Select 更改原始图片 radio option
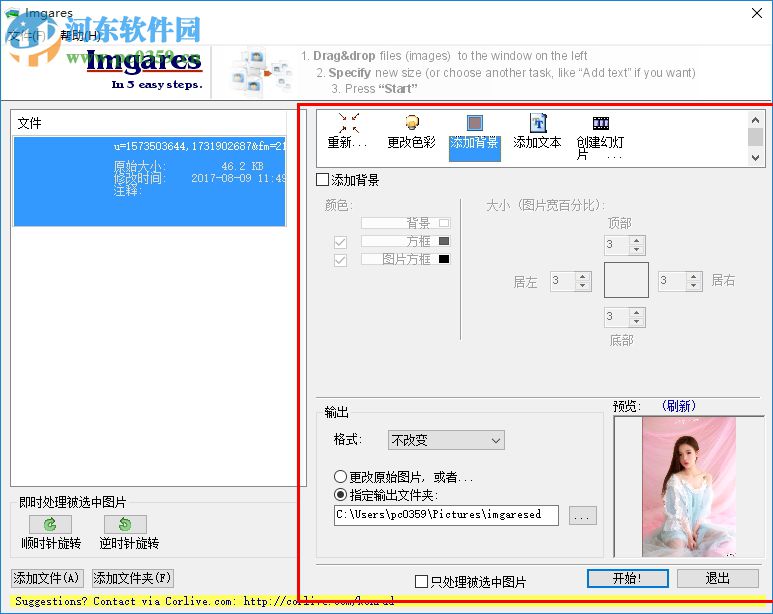Image resolution: width=773 pixels, height=614 pixels. point(340,476)
